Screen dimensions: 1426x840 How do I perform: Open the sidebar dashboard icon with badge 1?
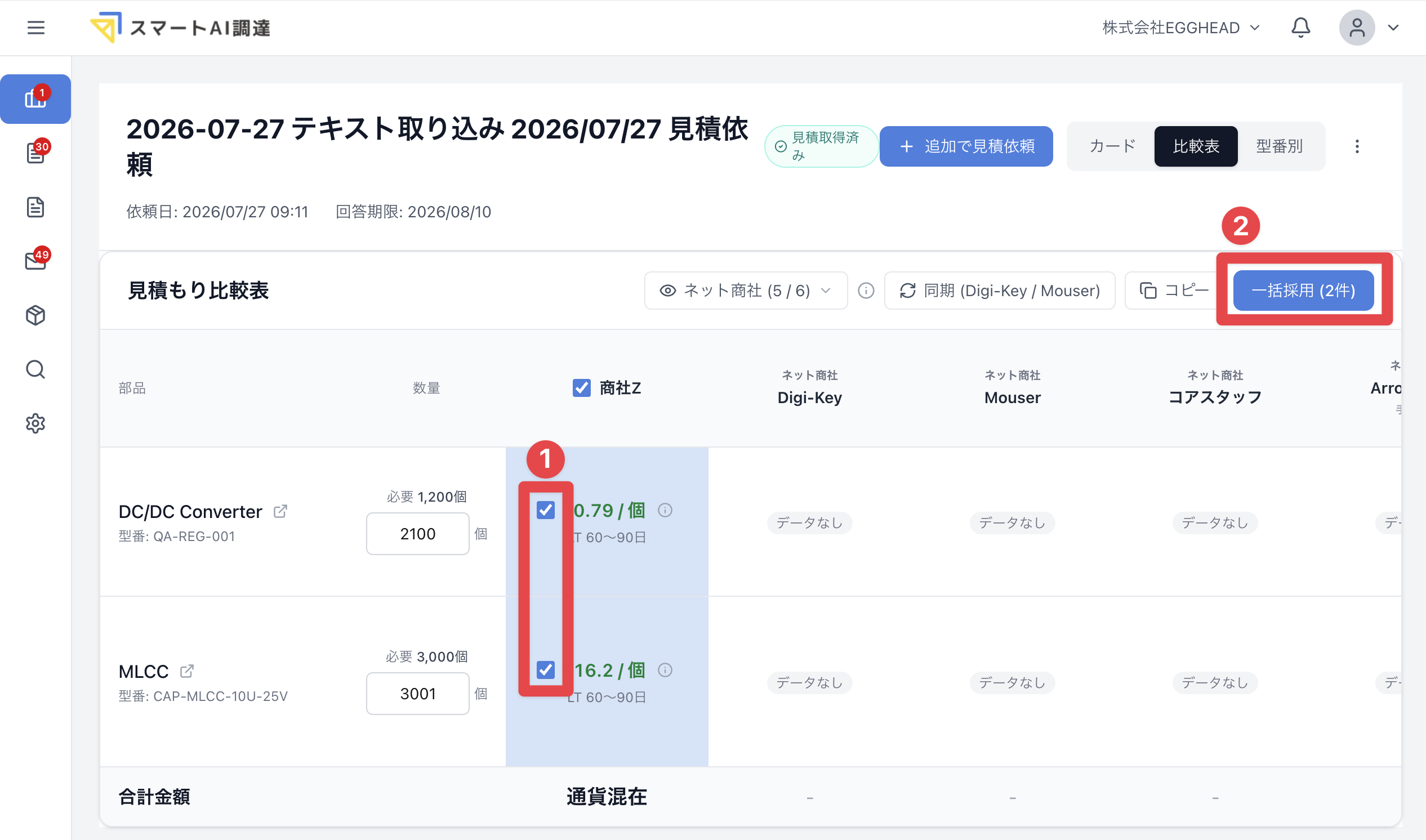pyautogui.click(x=35, y=99)
